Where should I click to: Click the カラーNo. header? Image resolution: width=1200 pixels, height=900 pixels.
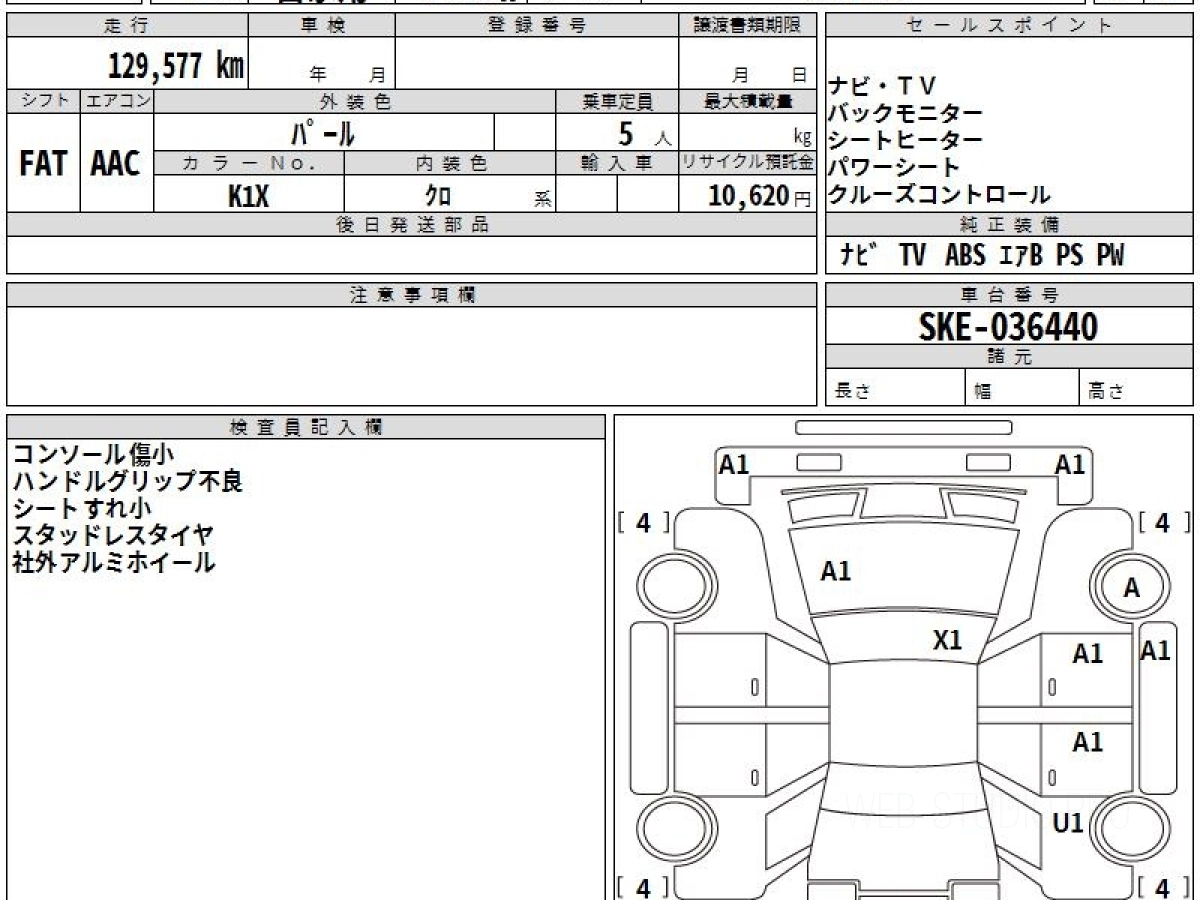coord(249,163)
